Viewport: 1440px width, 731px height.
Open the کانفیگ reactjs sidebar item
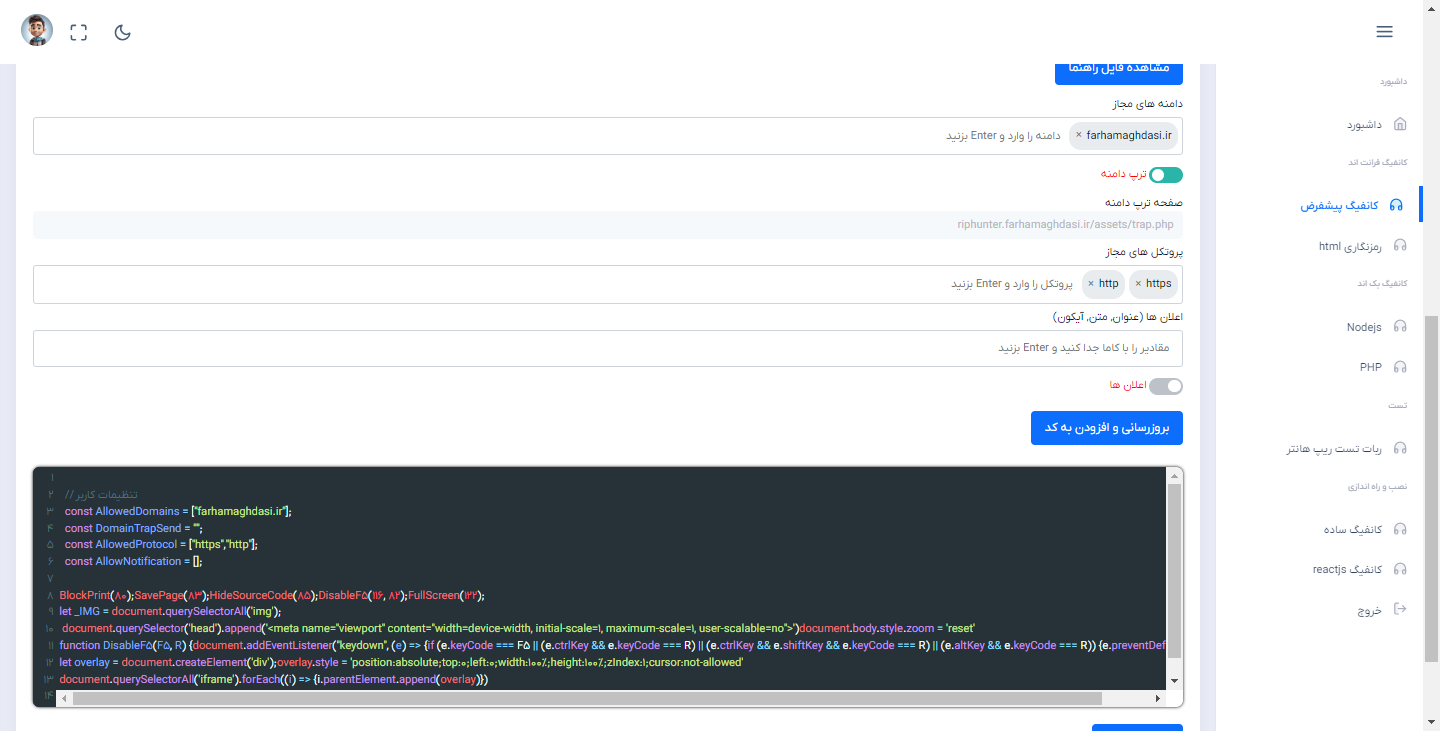point(1347,569)
